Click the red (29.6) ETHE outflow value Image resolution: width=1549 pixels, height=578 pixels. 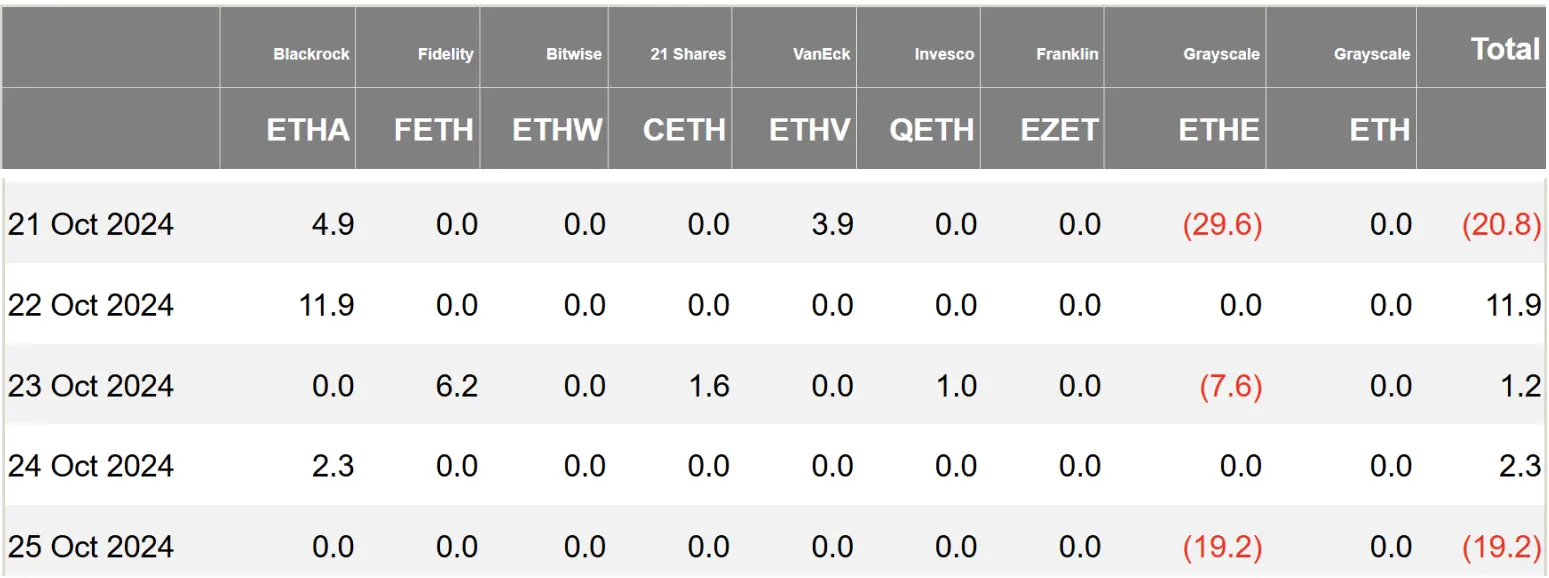click(x=1222, y=224)
